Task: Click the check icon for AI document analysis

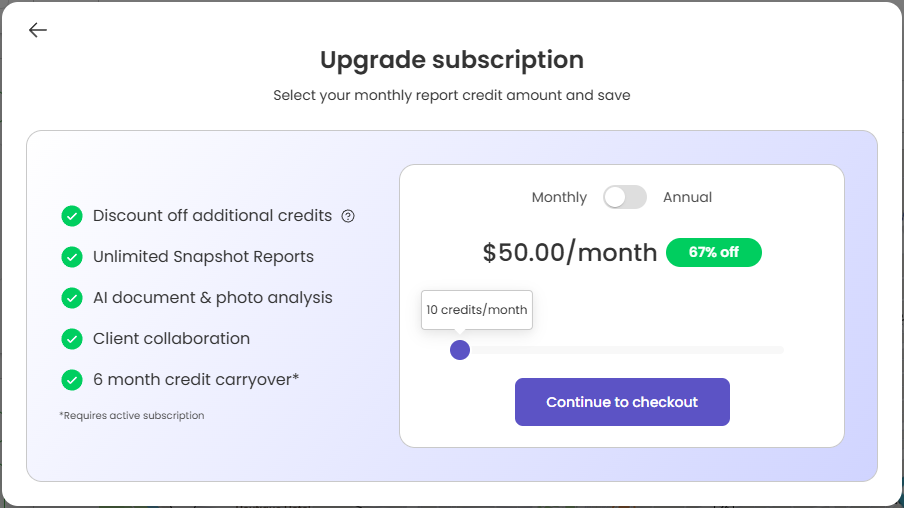Action: point(72,298)
